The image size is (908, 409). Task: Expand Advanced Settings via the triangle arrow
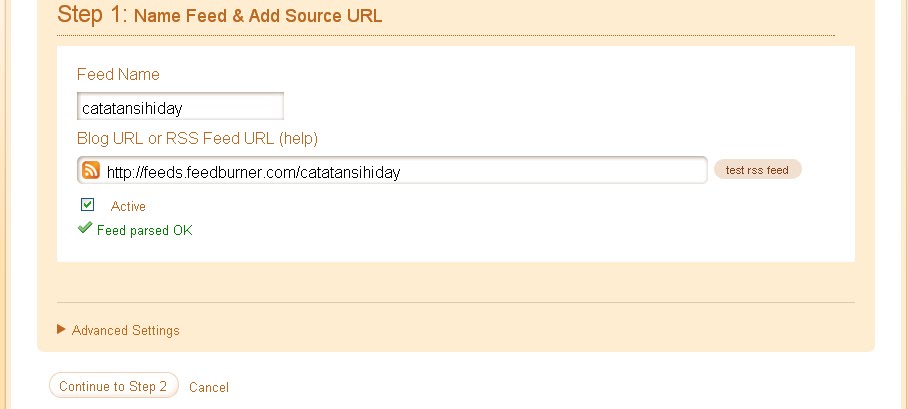click(61, 329)
